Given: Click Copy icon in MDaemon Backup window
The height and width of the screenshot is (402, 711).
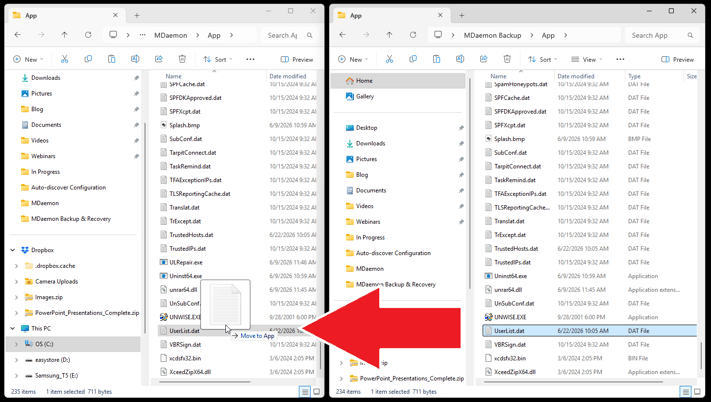Looking at the screenshot, I should 413,59.
